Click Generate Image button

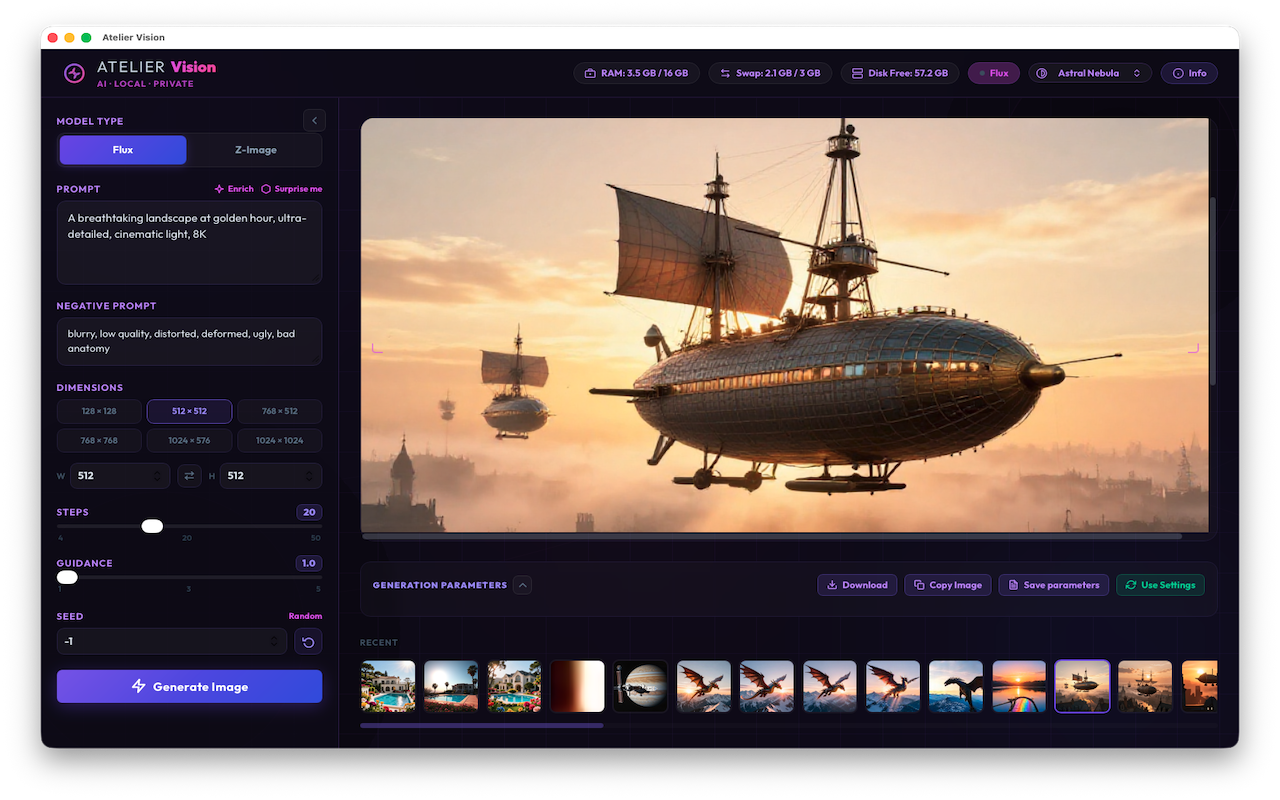click(189, 687)
